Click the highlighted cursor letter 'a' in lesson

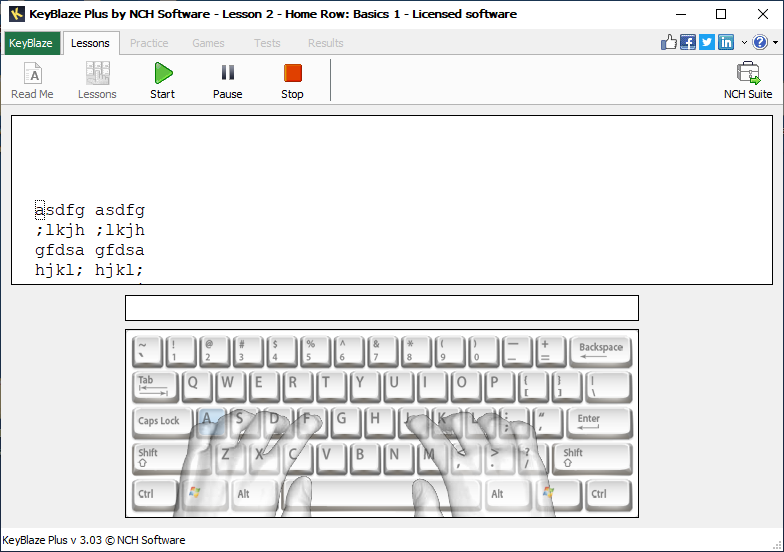tap(40, 210)
